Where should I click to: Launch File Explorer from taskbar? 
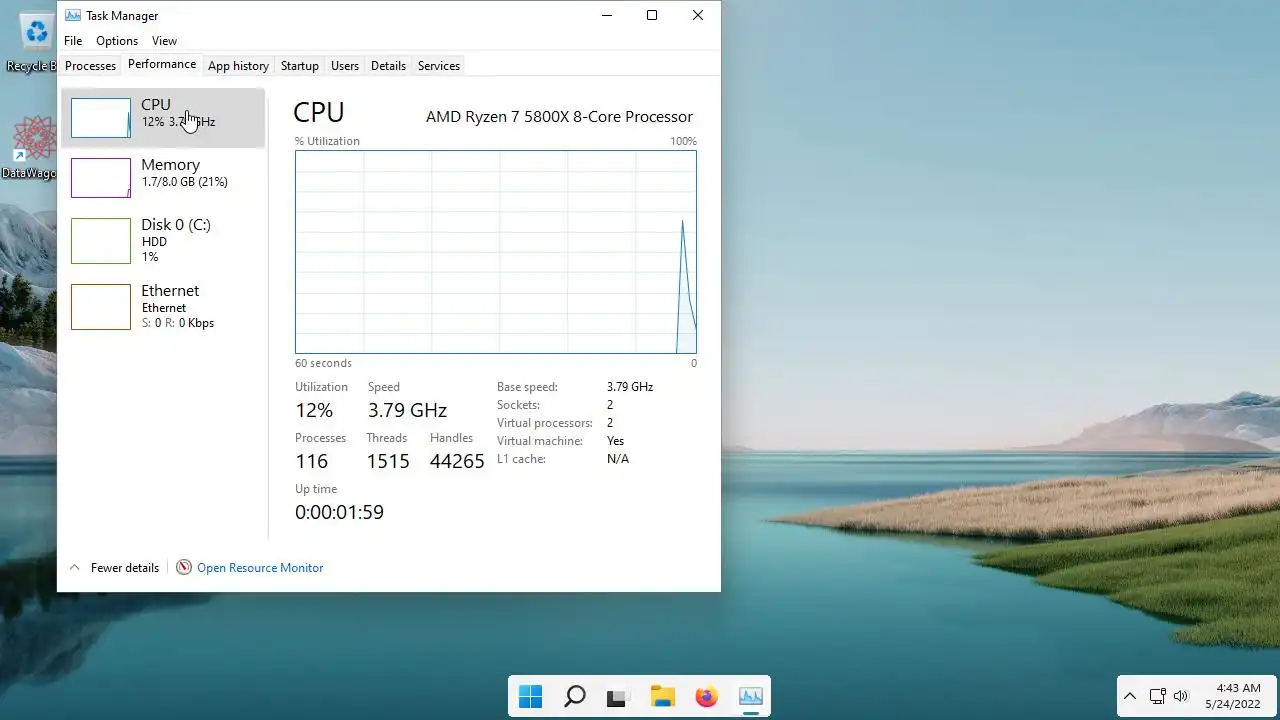[663, 696]
